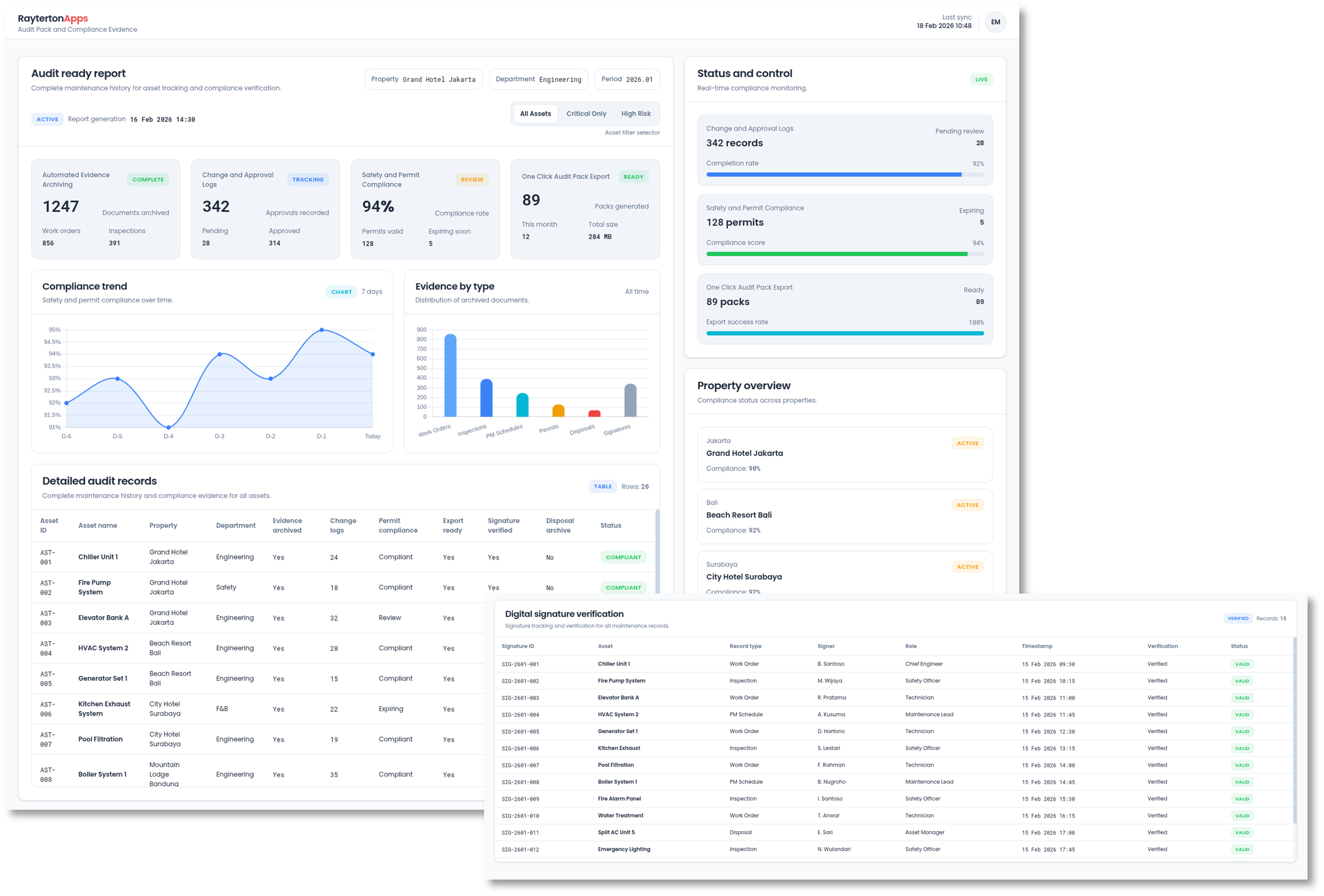Click the RaytertonApps logo
The image size is (1324, 896).
(x=53, y=18)
